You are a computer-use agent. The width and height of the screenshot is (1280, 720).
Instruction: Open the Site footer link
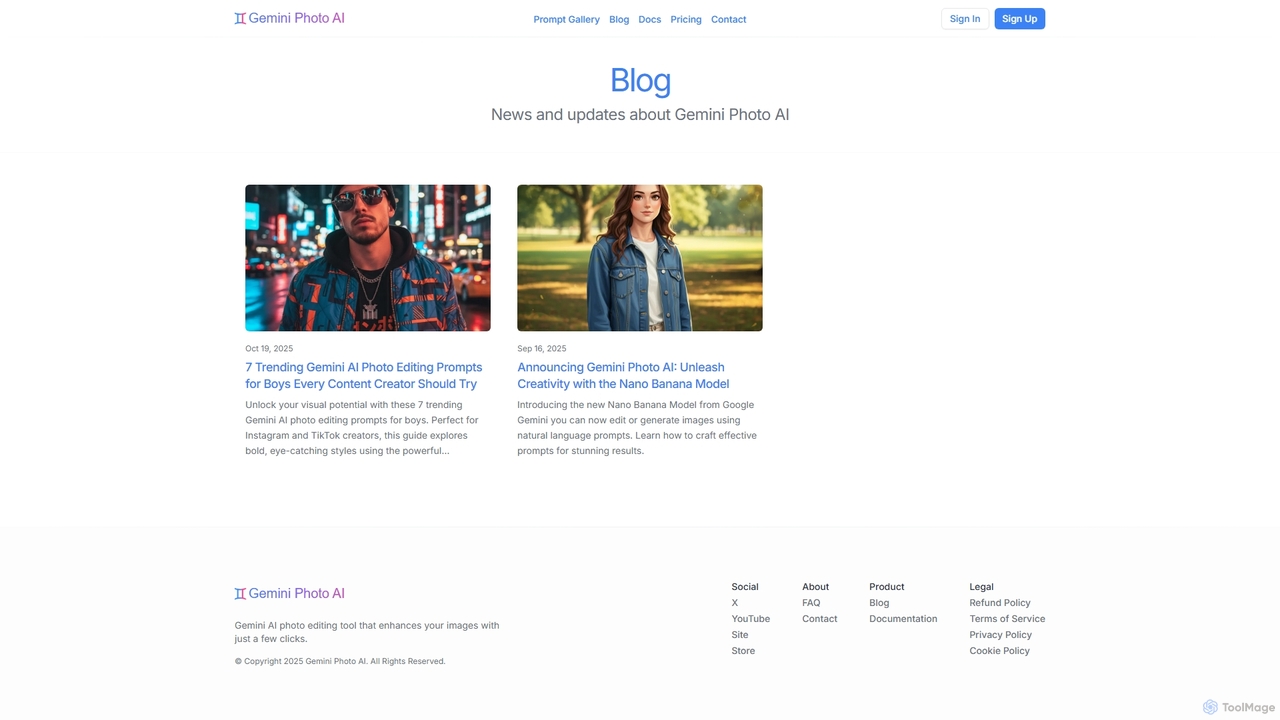point(740,635)
